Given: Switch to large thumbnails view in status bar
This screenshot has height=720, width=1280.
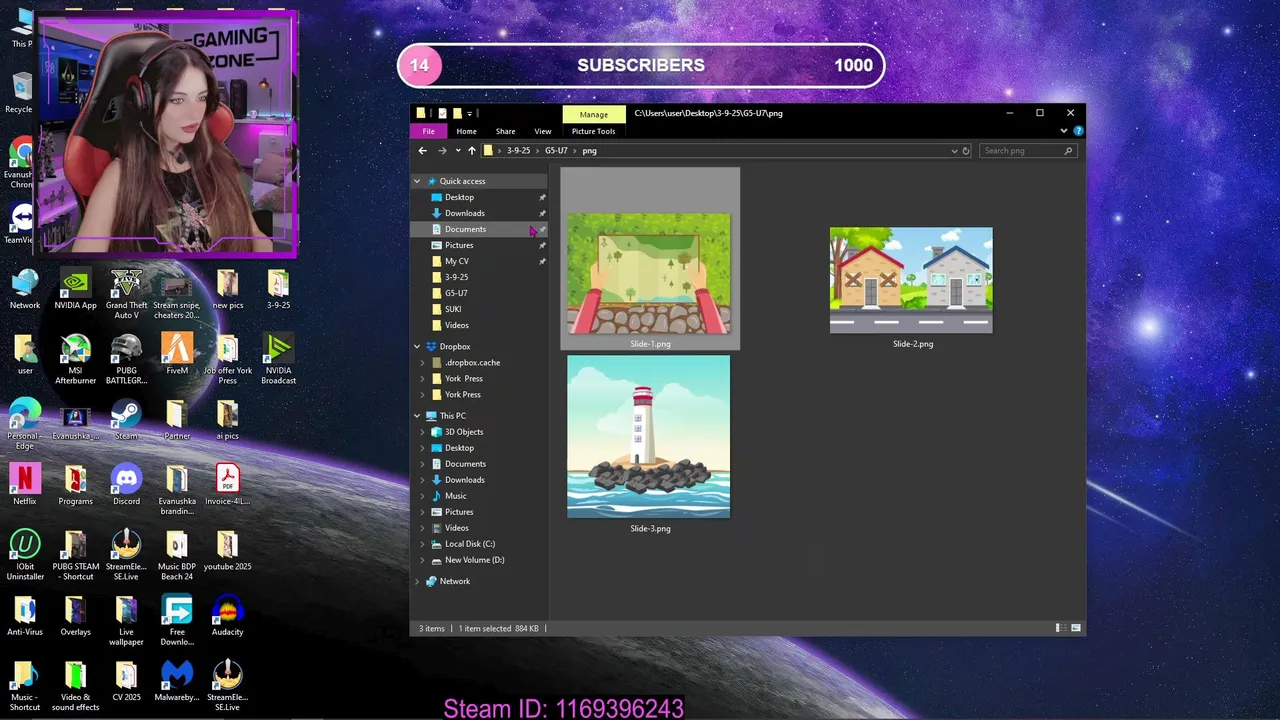Looking at the screenshot, I should (x=1076, y=628).
